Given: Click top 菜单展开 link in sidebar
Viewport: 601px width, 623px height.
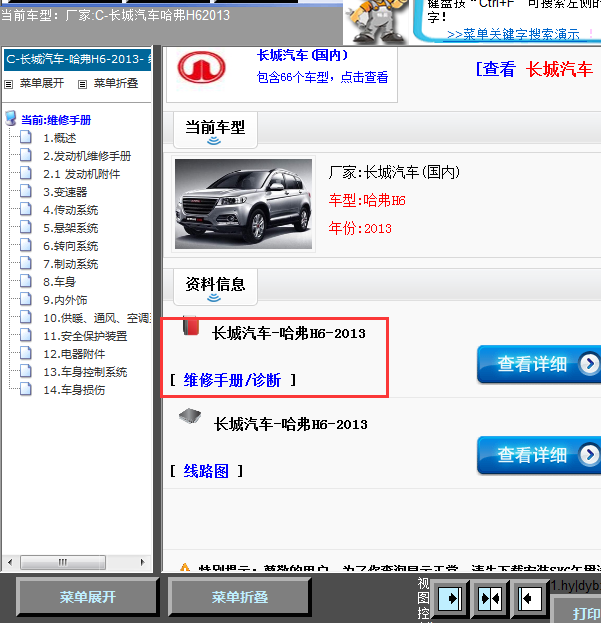Looking at the screenshot, I should (x=42, y=83).
